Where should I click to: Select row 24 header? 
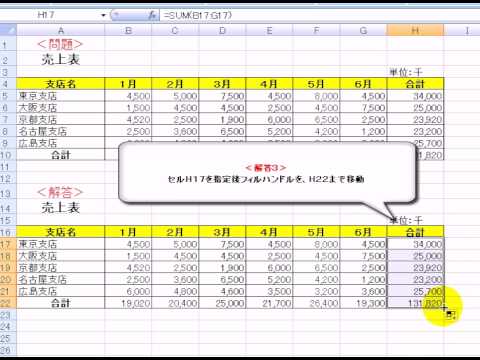pos(8,327)
